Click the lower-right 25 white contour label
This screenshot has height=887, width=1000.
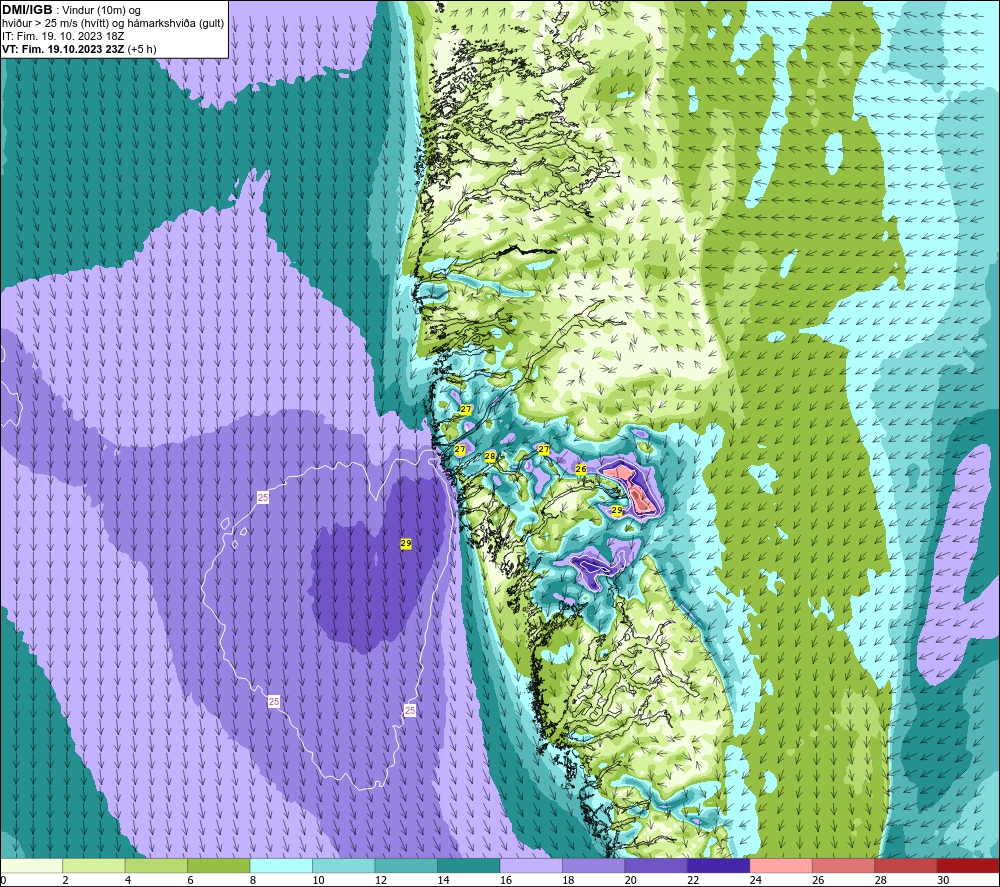pyautogui.click(x=409, y=710)
